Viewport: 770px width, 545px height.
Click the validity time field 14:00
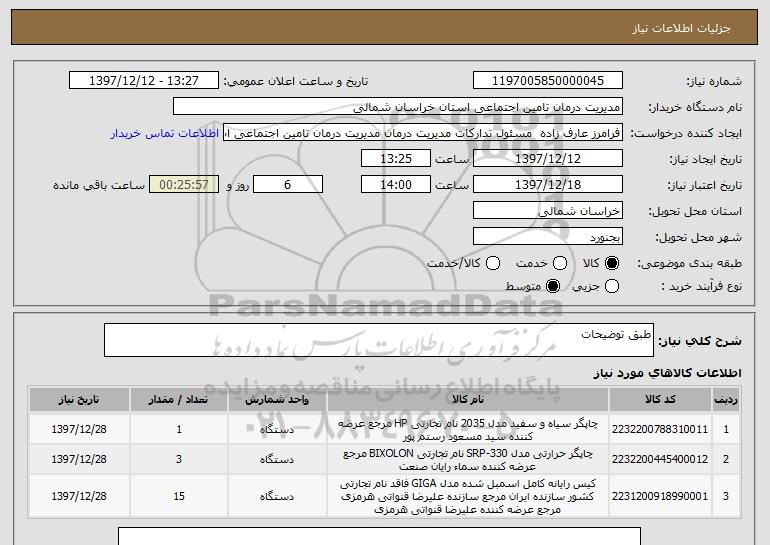[x=396, y=185]
